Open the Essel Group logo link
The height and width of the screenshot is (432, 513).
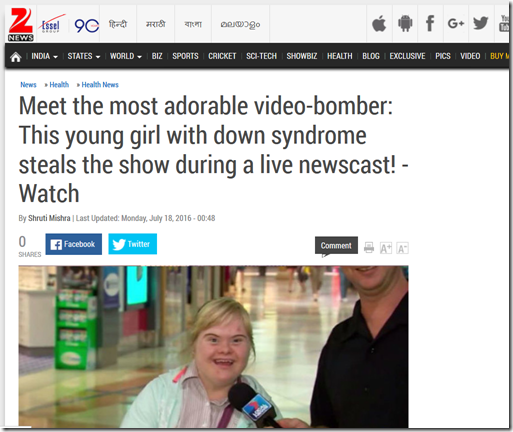(x=51, y=24)
